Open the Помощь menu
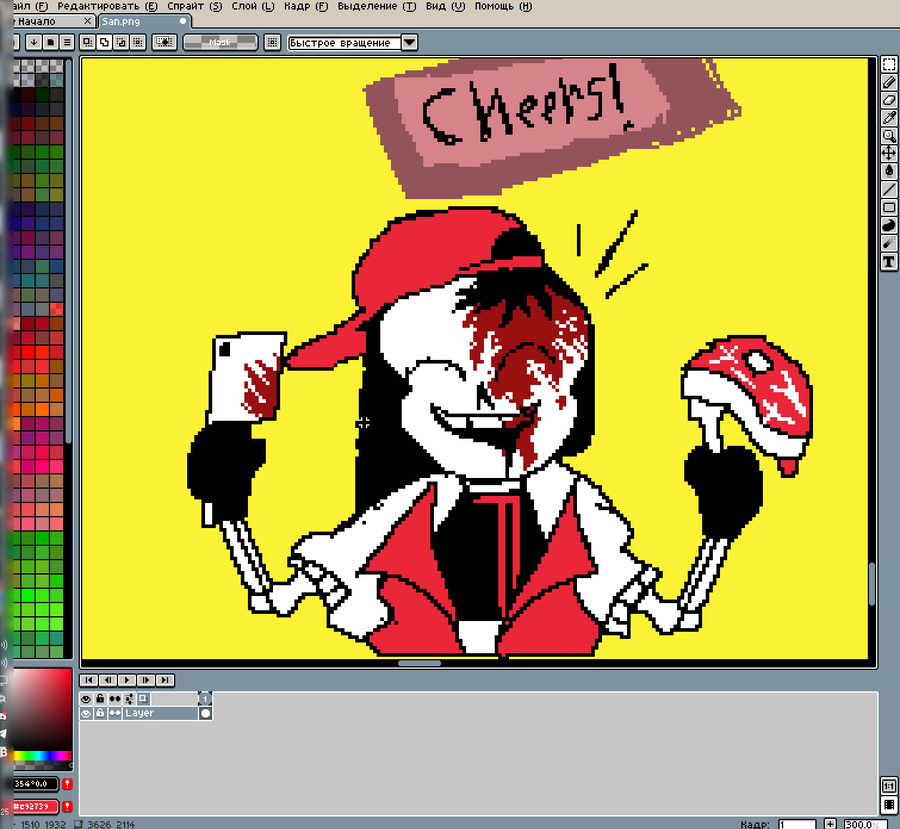The height and width of the screenshot is (829, 900). pyautogui.click(x=503, y=6)
